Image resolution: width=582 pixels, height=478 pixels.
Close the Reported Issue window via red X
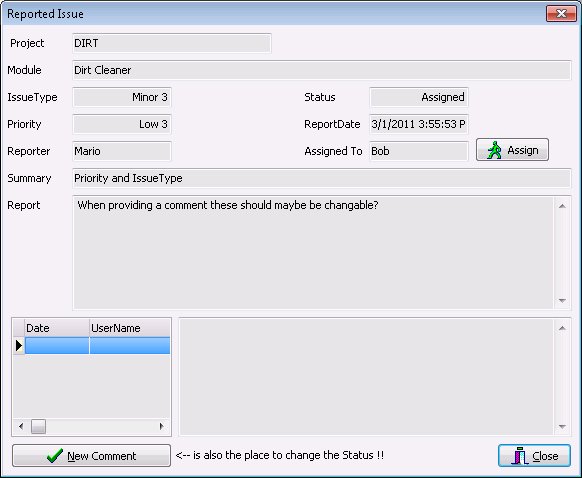[561, 14]
